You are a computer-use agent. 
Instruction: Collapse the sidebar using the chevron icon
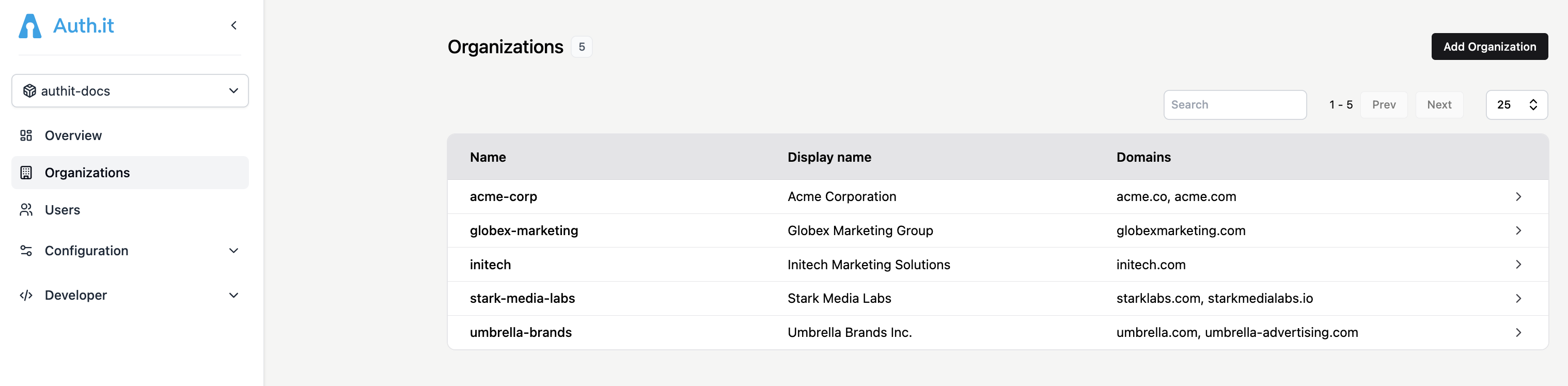(234, 25)
